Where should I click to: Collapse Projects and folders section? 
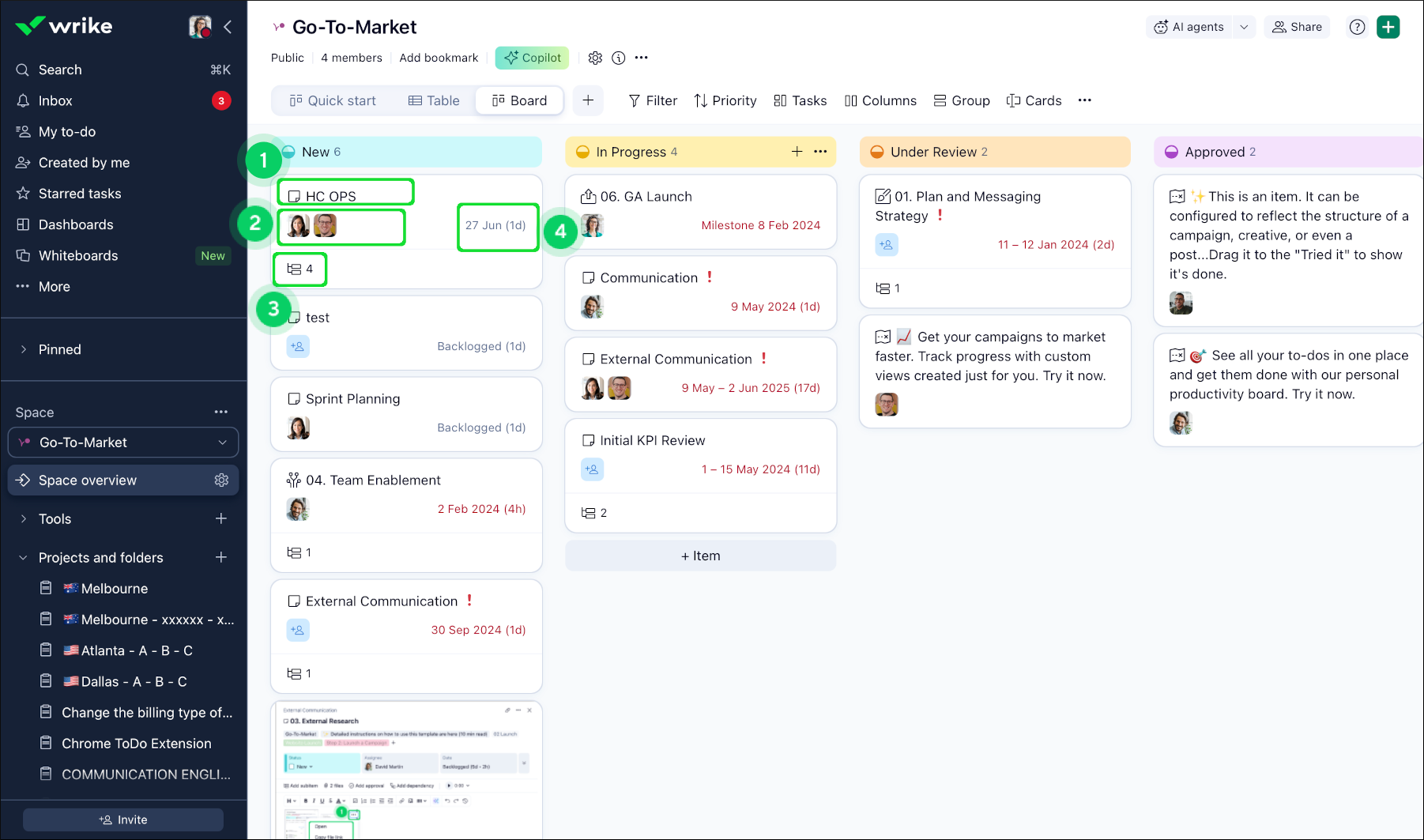(23, 558)
